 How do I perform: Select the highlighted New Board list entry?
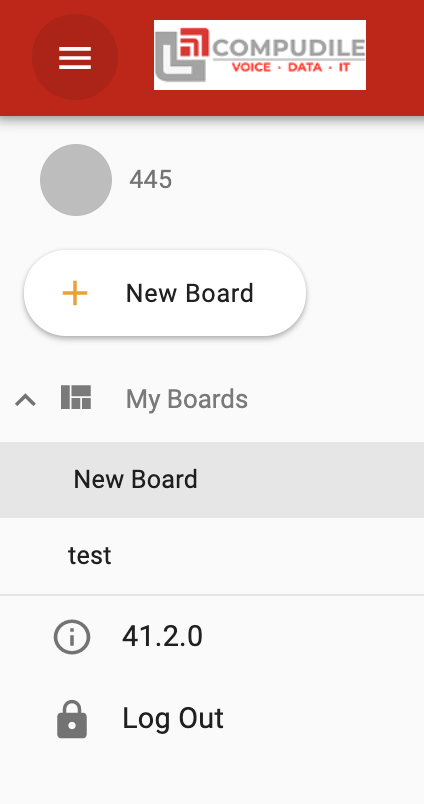point(212,480)
